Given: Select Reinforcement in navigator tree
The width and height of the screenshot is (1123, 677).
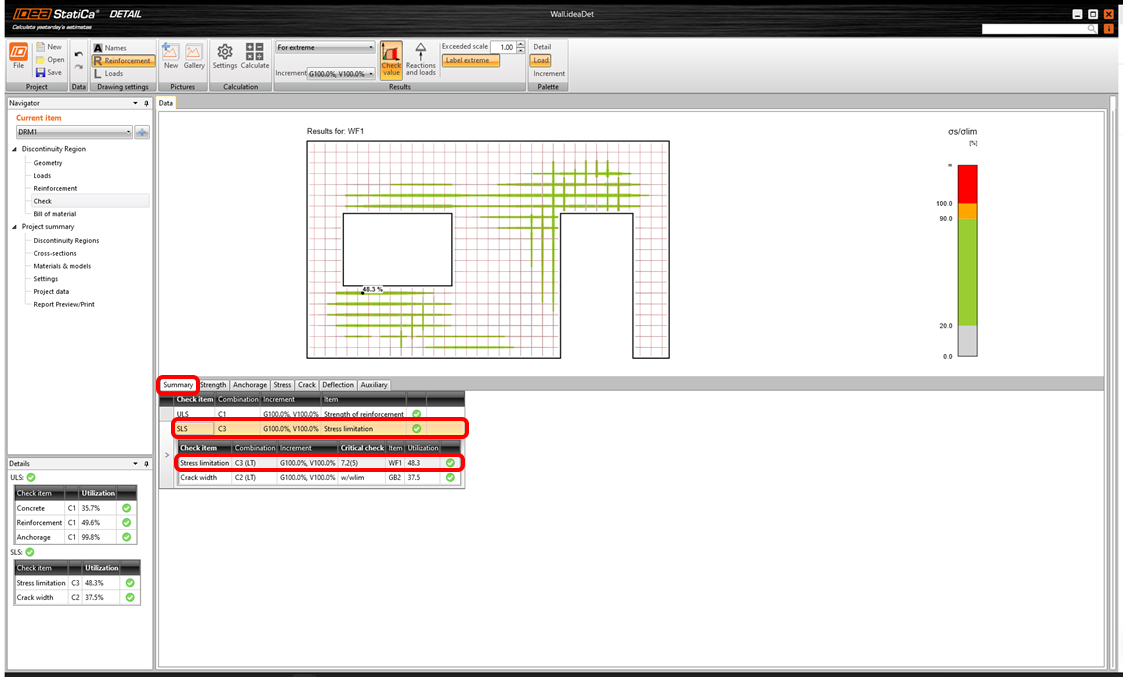Looking at the screenshot, I should coord(55,188).
